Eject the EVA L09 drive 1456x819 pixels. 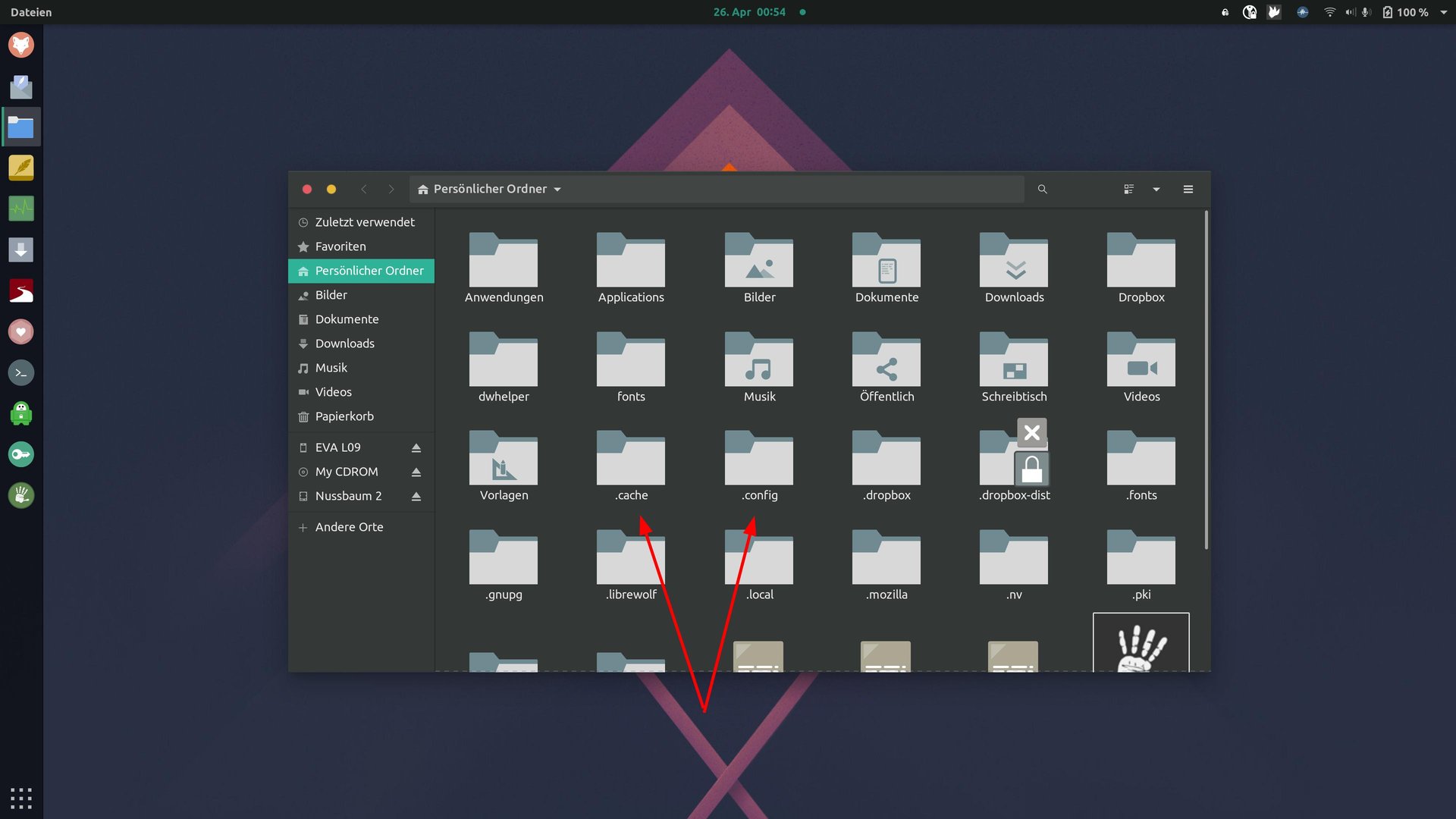416,448
